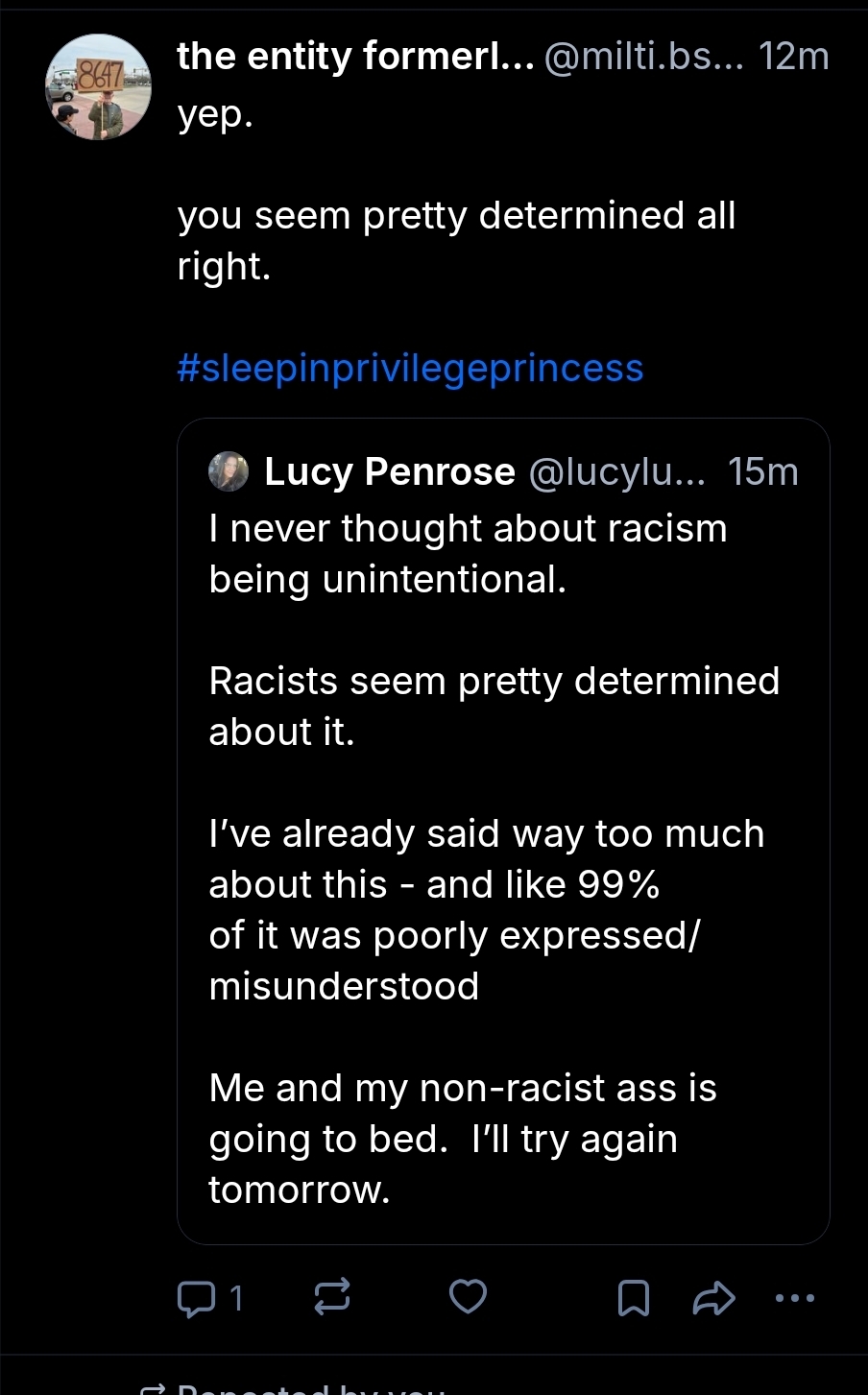
Task: Click Lucy Penrose's small profile picture
Action: tap(229, 471)
